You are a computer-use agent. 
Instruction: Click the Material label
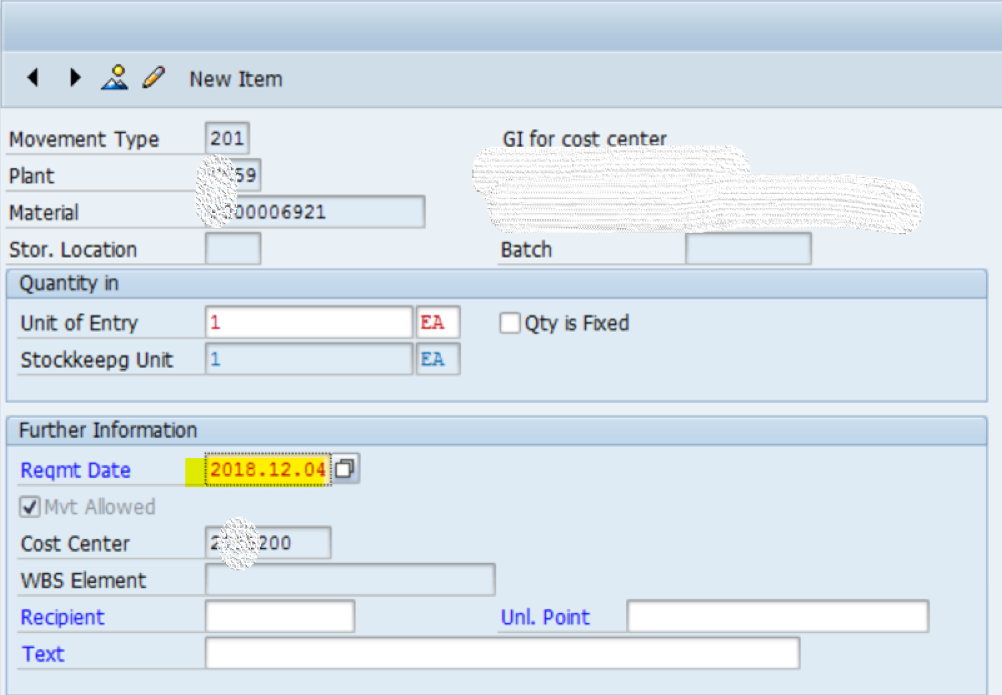[44, 213]
